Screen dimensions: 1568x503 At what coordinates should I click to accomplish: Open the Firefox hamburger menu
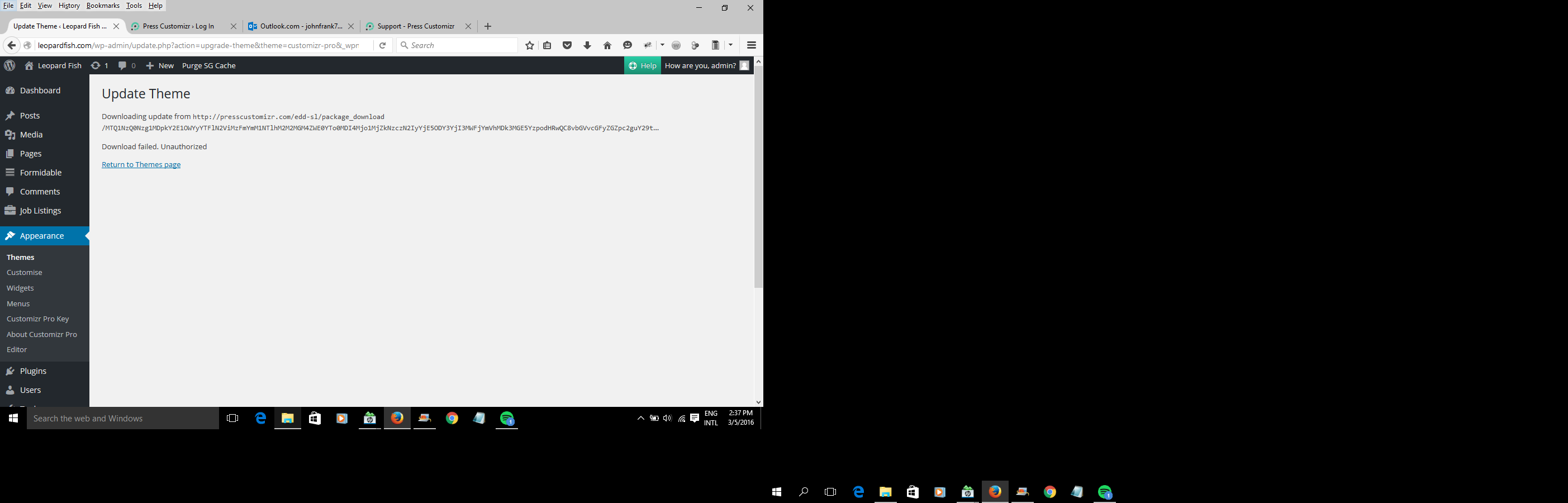pyautogui.click(x=751, y=45)
